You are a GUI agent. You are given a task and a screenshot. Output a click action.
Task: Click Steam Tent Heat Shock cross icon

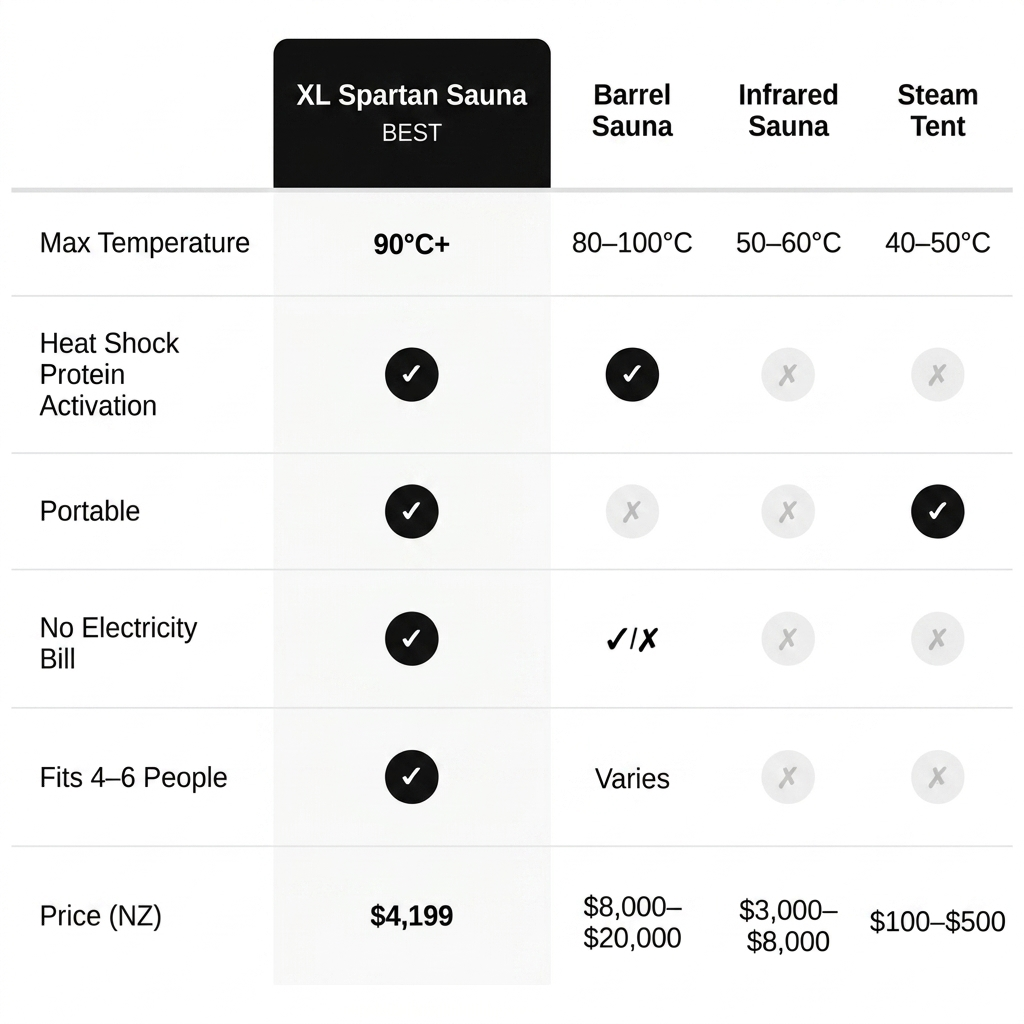click(937, 374)
